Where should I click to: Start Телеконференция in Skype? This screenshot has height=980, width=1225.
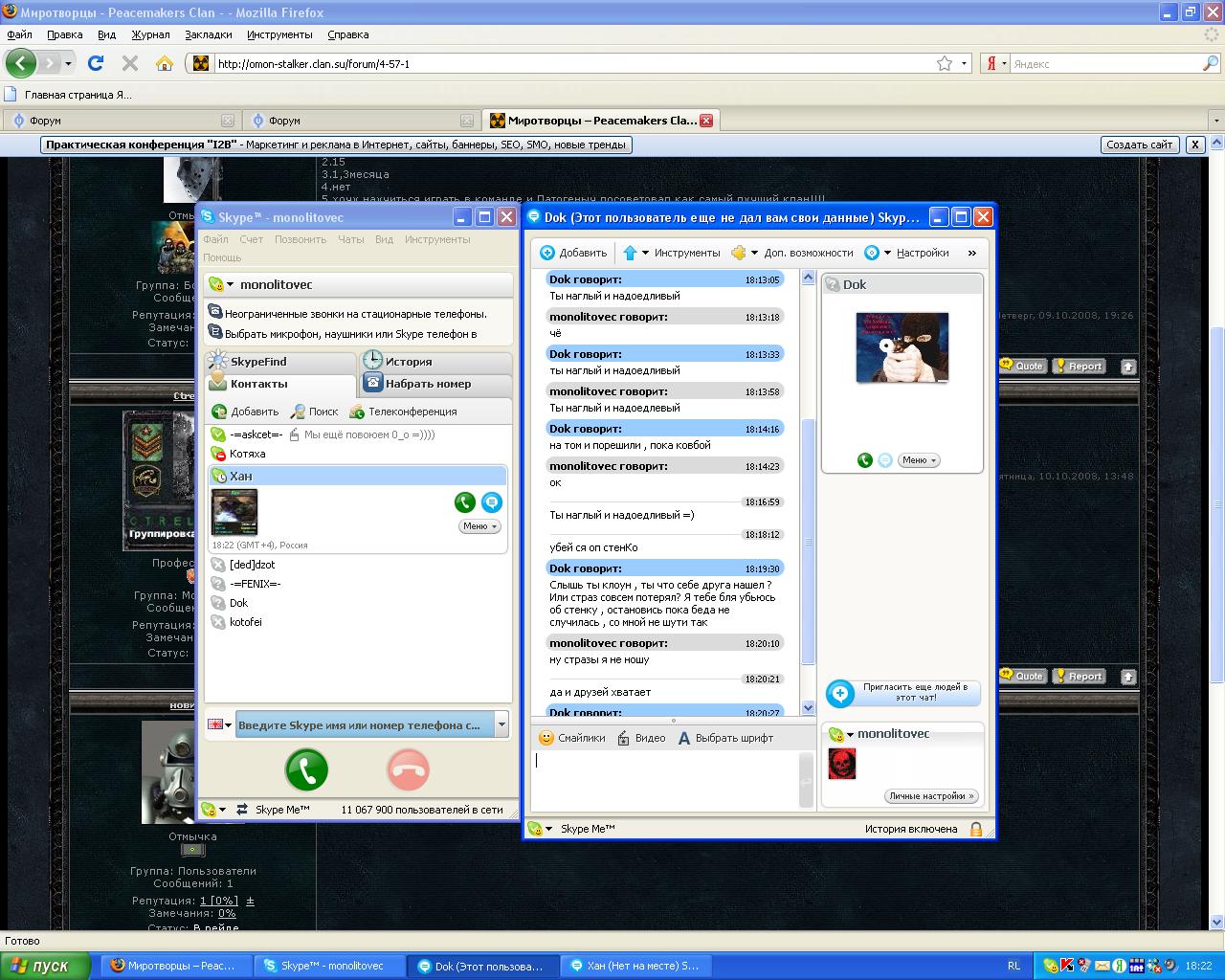pos(403,412)
